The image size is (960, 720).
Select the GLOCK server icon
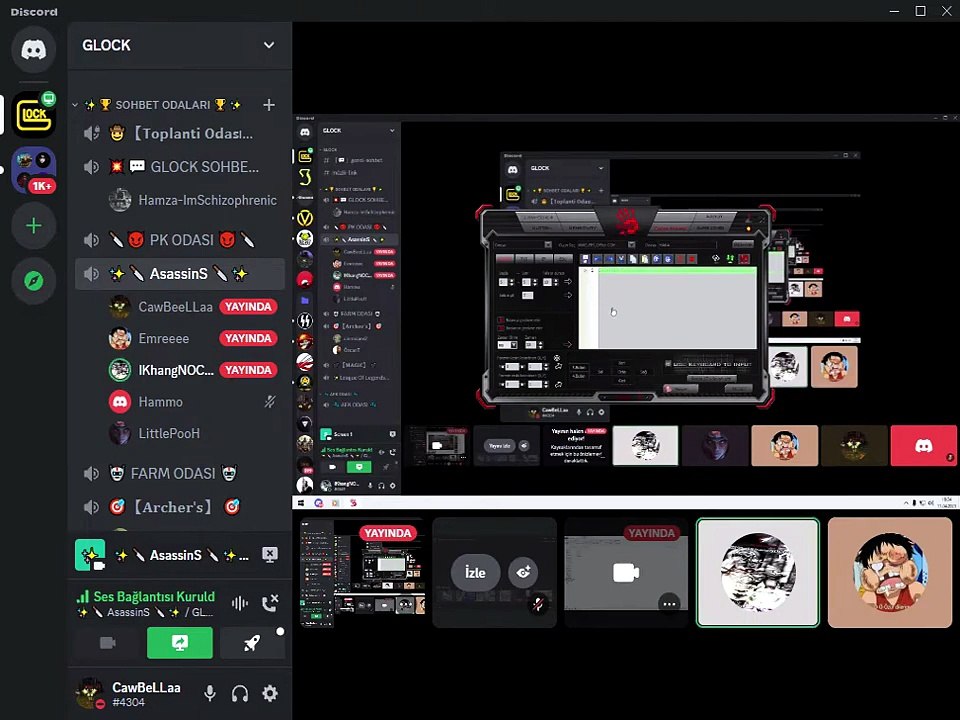pyautogui.click(x=34, y=114)
